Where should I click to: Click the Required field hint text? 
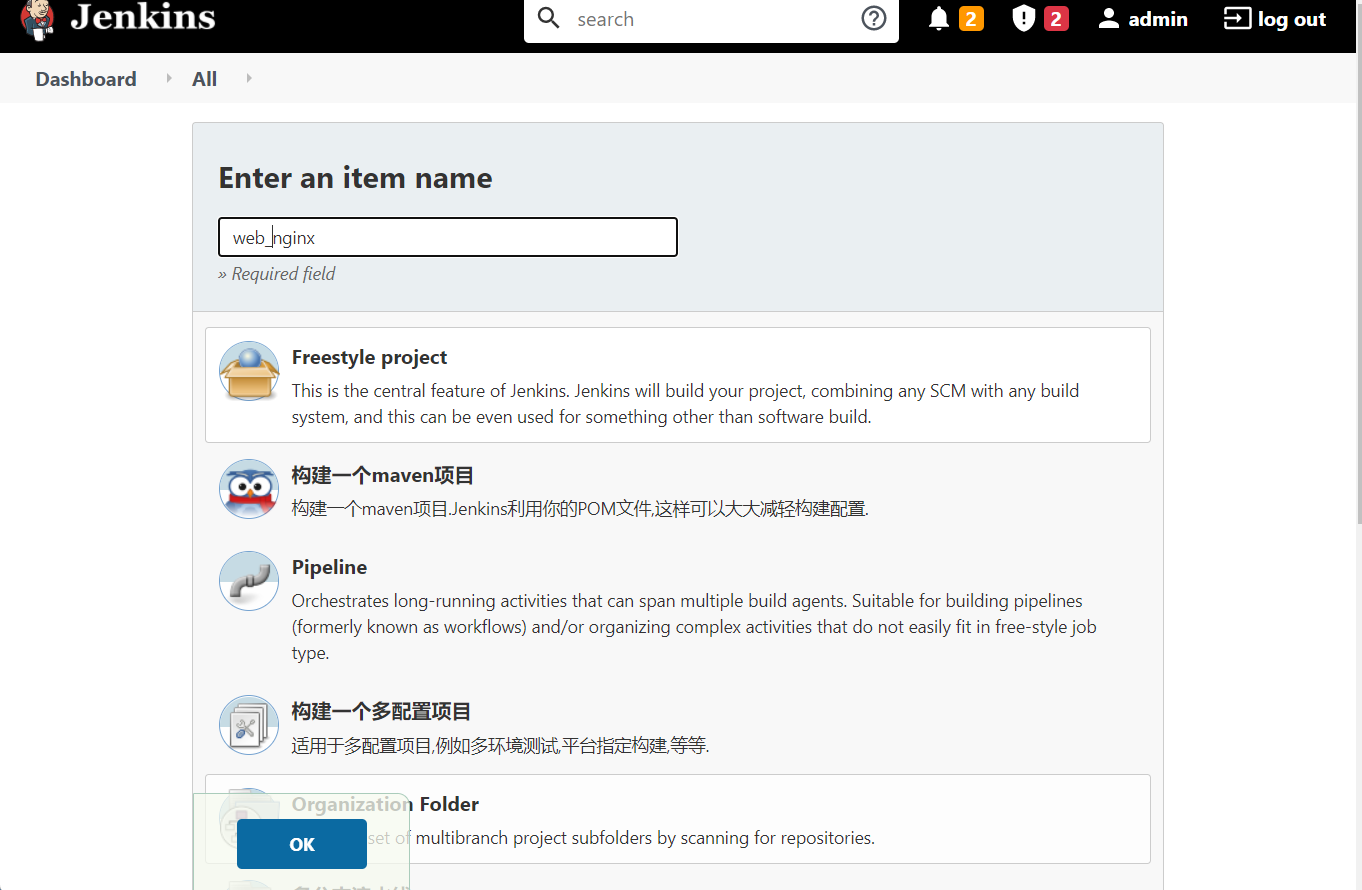[x=277, y=274]
